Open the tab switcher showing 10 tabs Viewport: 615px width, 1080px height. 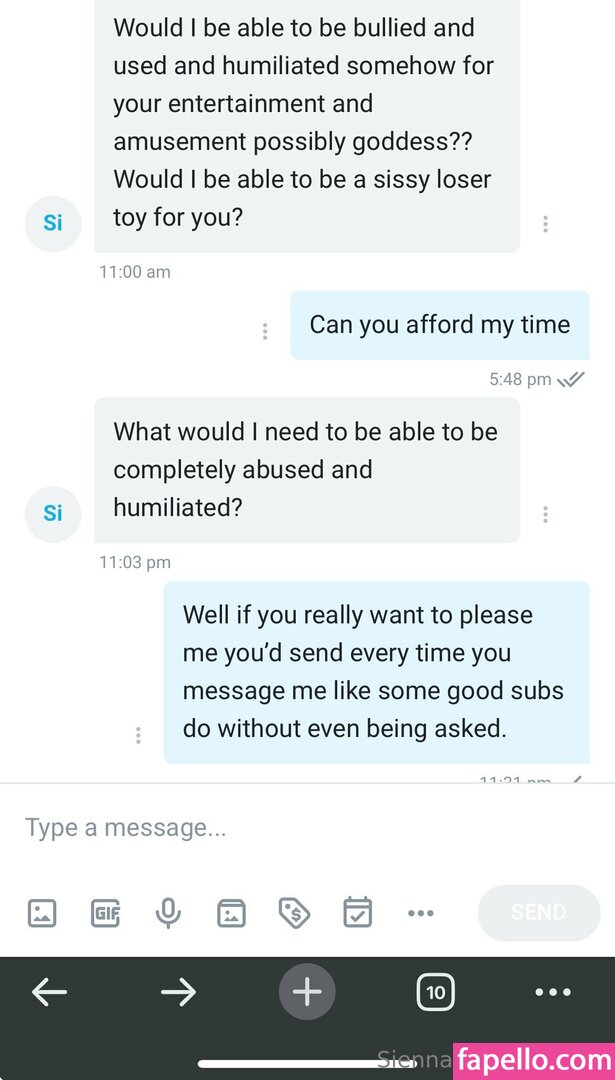435,992
